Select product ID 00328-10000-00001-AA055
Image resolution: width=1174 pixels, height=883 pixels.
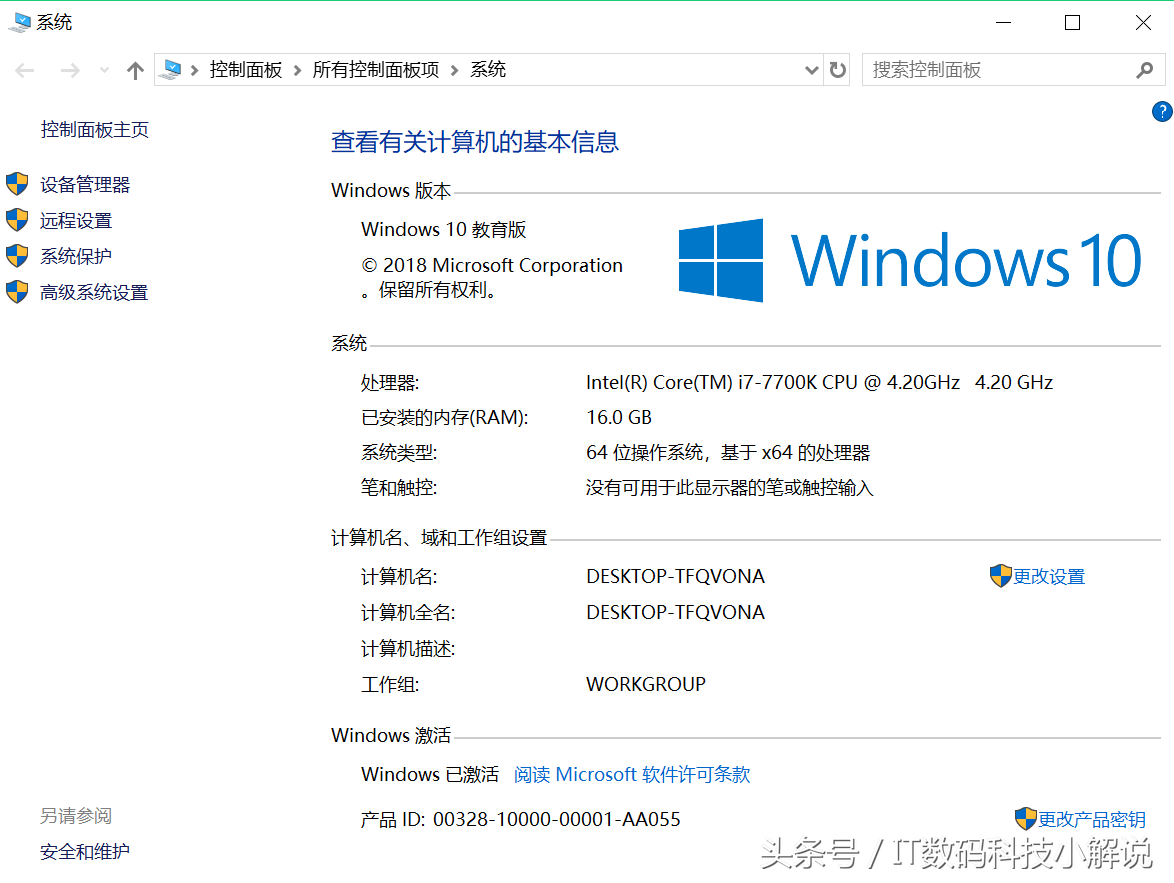556,819
